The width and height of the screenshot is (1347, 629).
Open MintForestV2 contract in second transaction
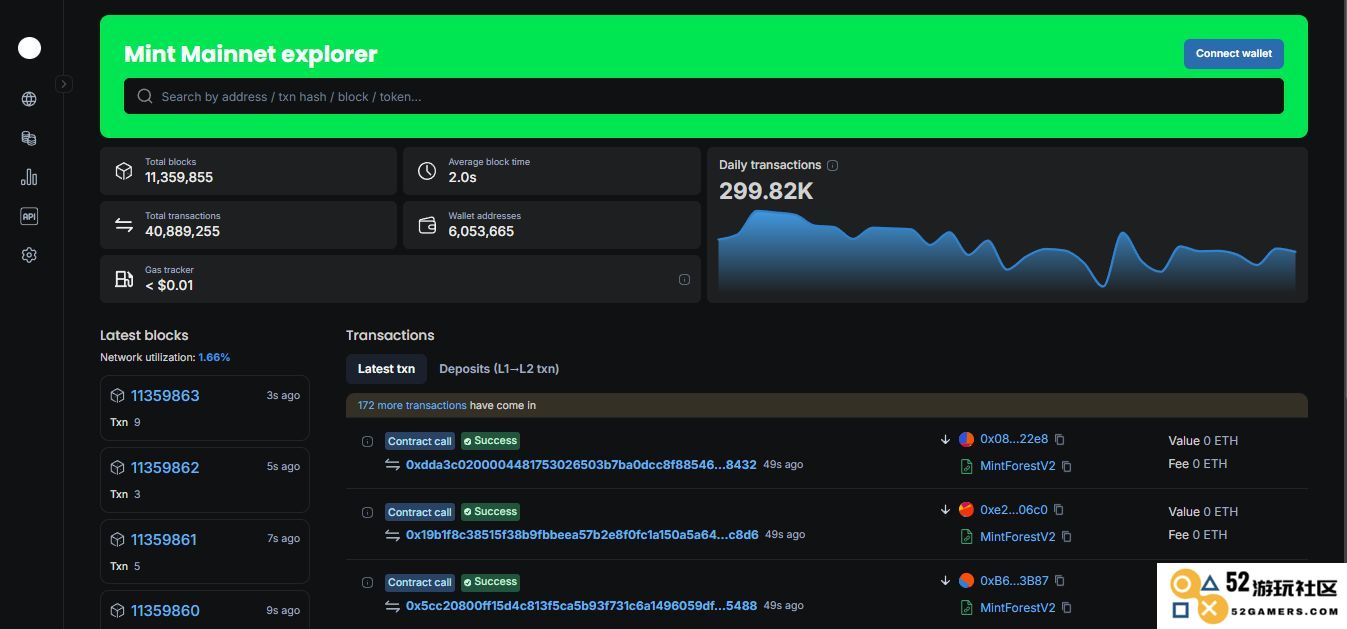point(1017,537)
